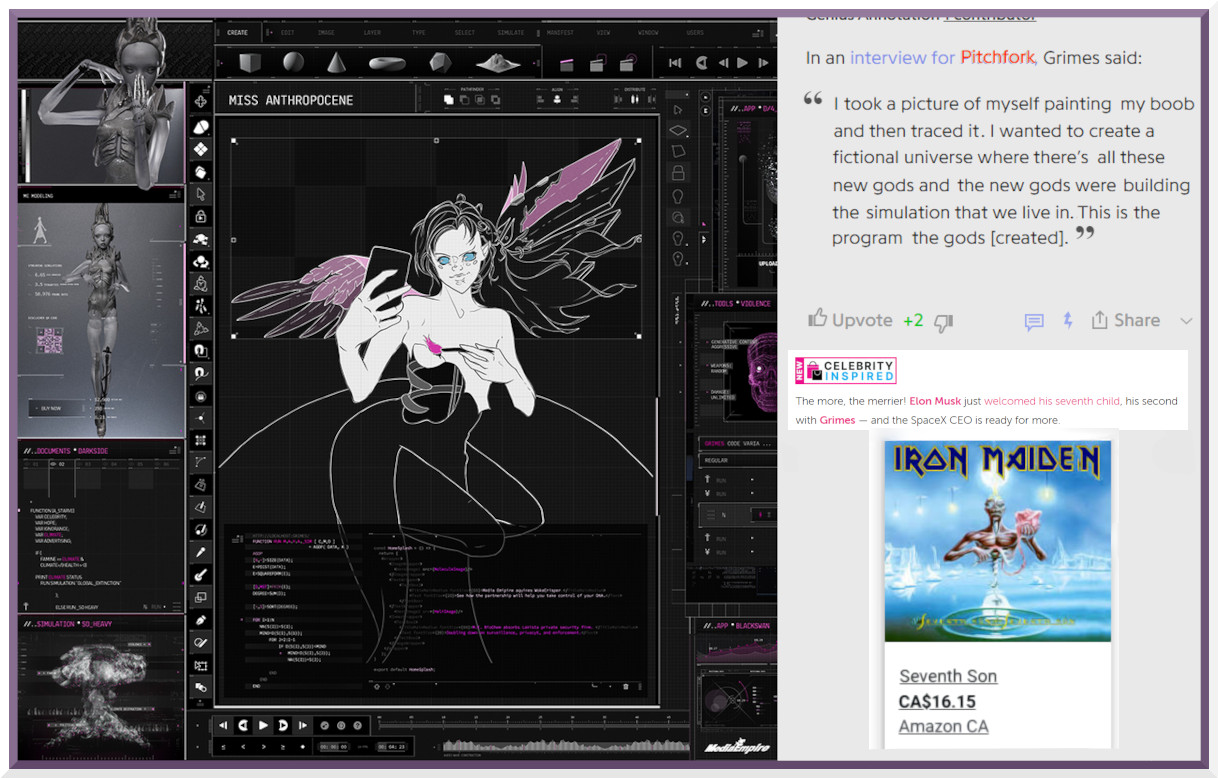Open the CREATE menu tab
The width and height of the screenshot is (1218, 778).
pos(237,33)
